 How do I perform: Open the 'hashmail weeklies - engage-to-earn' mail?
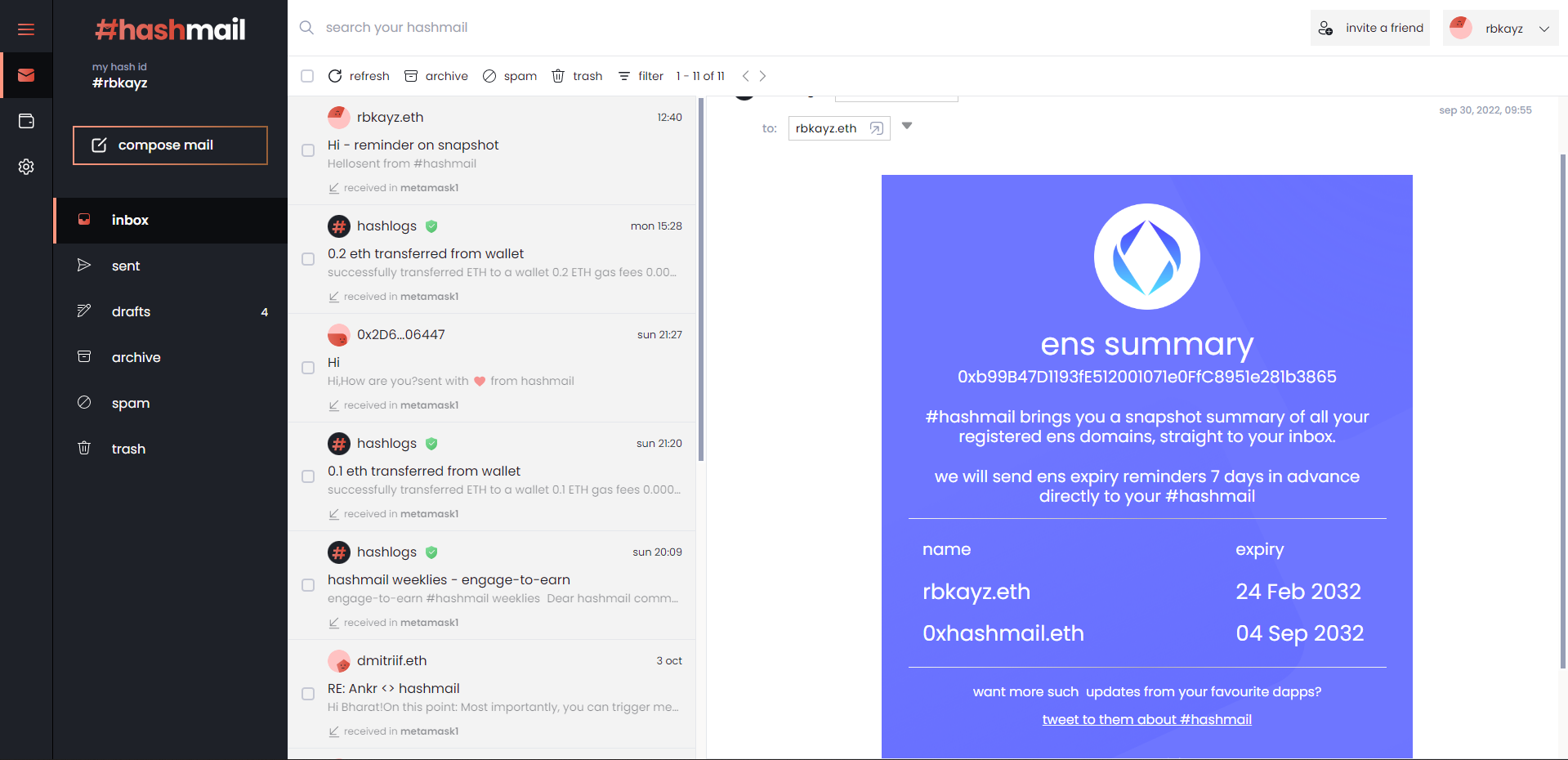pos(492,585)
